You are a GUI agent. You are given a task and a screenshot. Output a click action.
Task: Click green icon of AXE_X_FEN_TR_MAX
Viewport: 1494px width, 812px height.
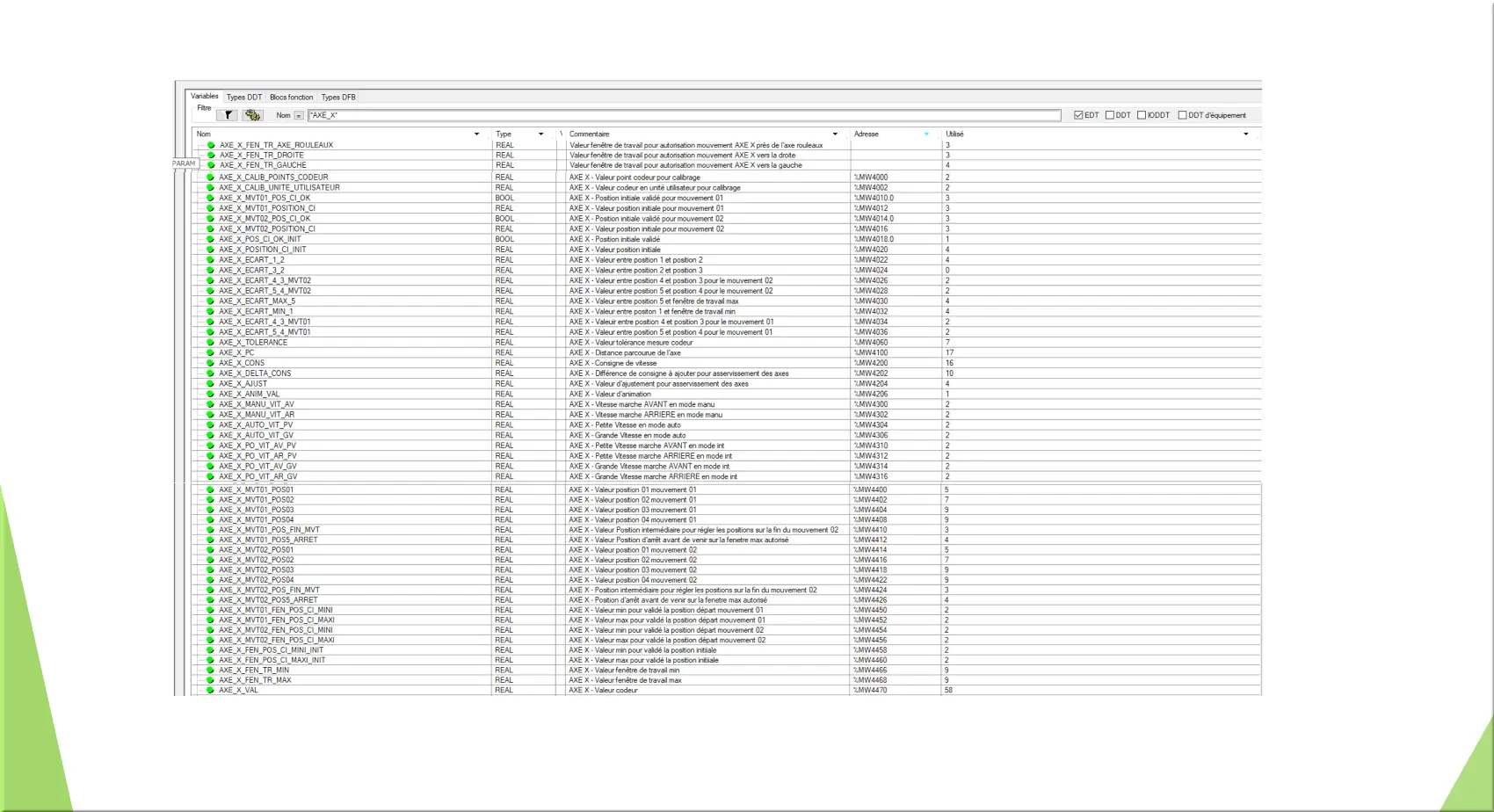pyautogui.click(x=210, y=680)
